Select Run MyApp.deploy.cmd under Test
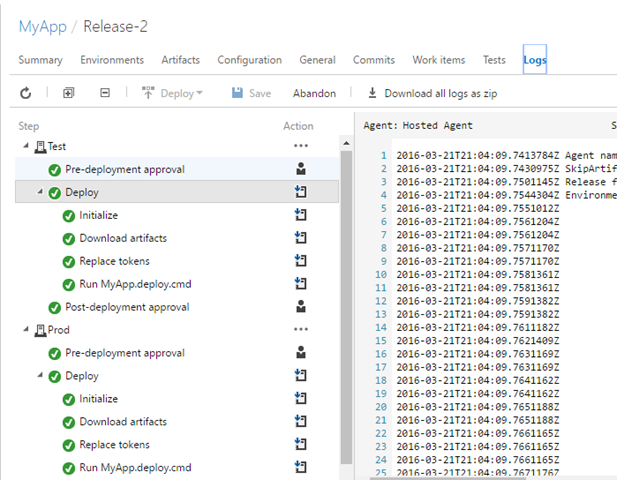 click(177, 284)
